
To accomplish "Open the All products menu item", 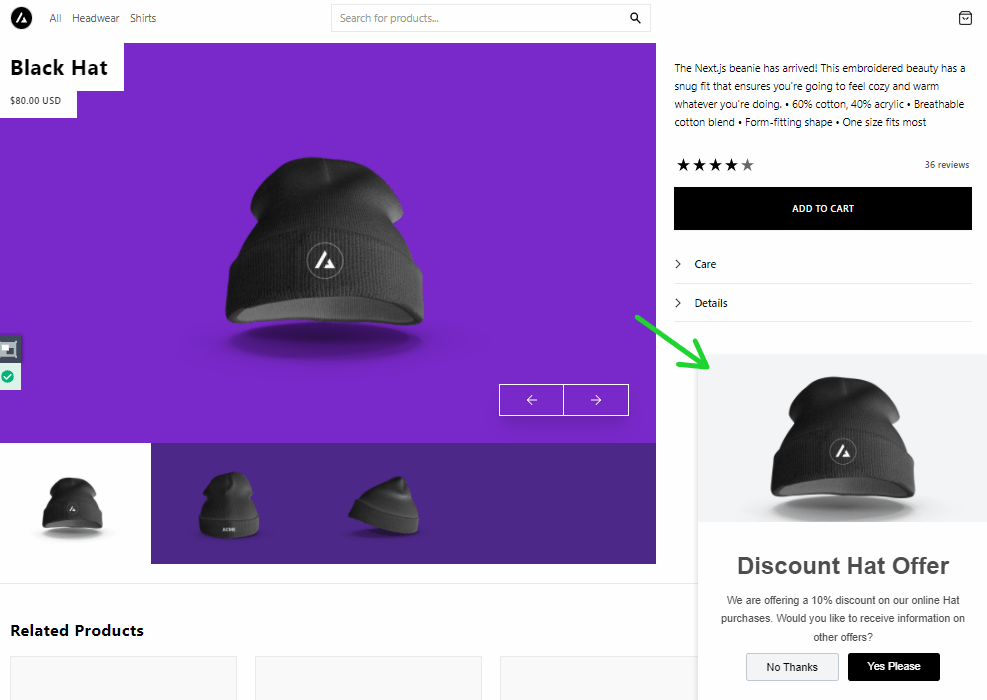I will [x=55, y=18].
